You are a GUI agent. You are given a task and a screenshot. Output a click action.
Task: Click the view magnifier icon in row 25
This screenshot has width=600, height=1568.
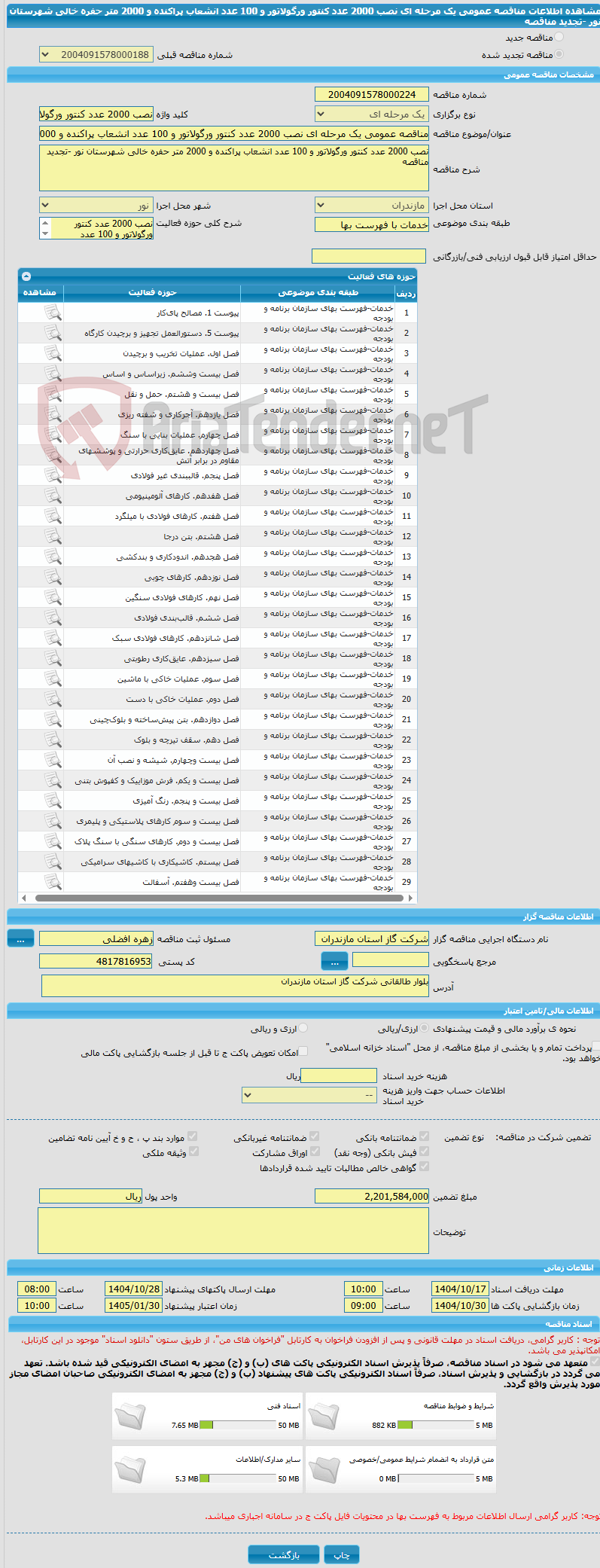pyautogui.click(x=53, y=801)
